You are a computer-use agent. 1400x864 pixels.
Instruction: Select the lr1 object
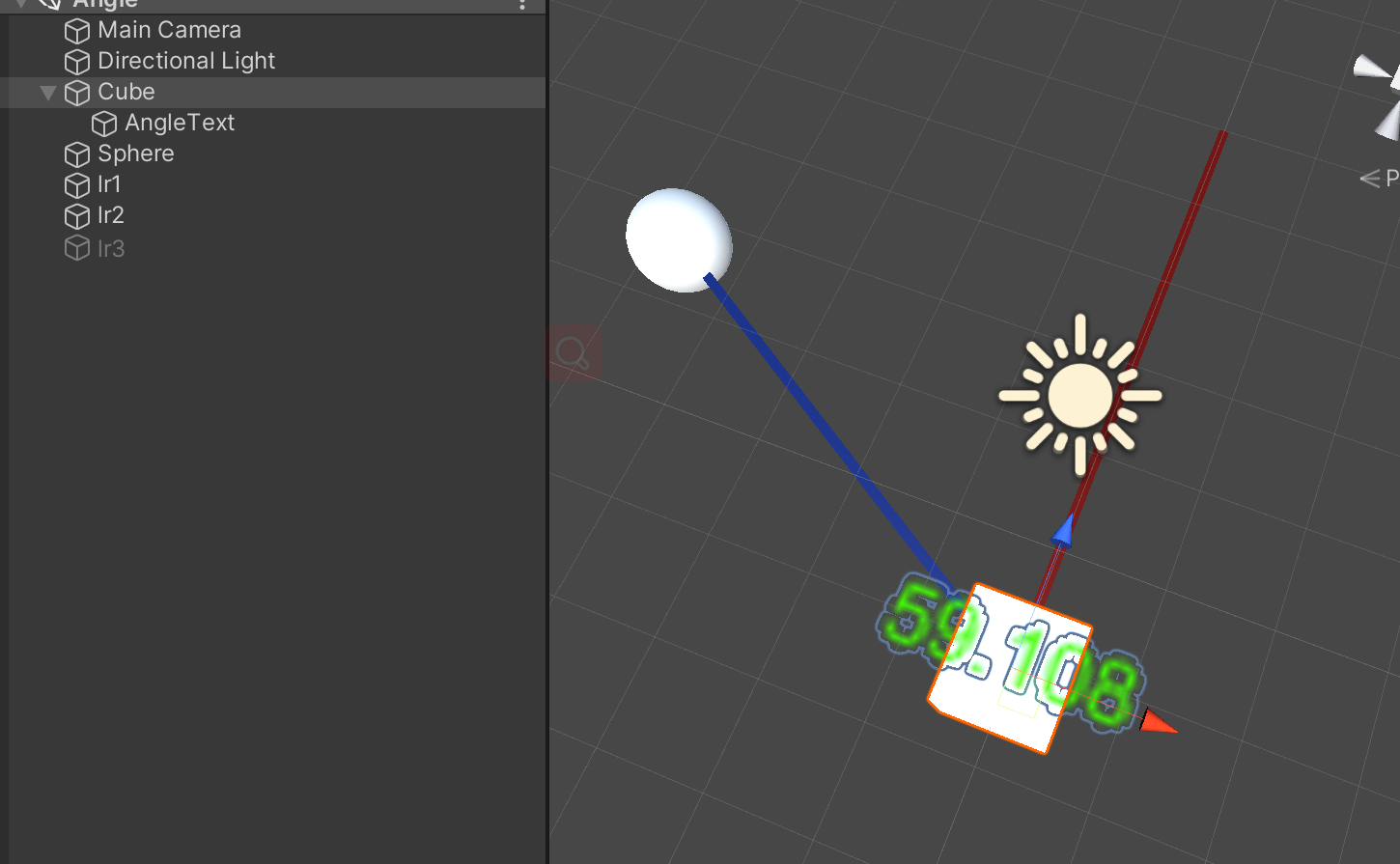tap(109, 184)
